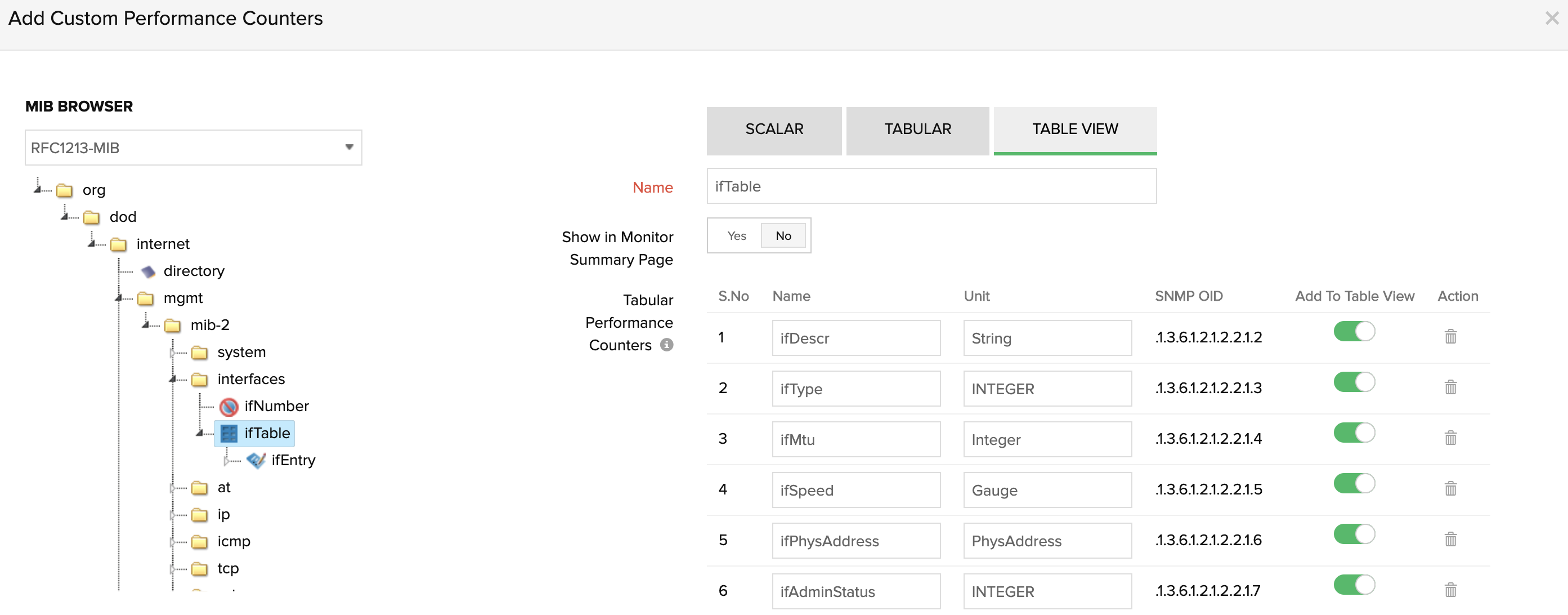This screenshot has height=615, width=1568.
Task: Switch to the SCALAR tab
Action: click(x=774, y=130)
